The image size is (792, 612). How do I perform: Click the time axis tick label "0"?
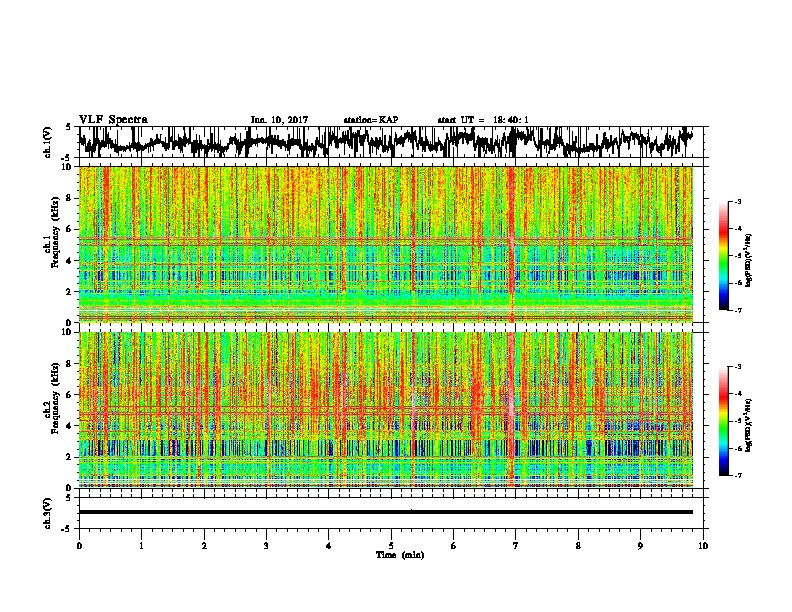[79, 546]
